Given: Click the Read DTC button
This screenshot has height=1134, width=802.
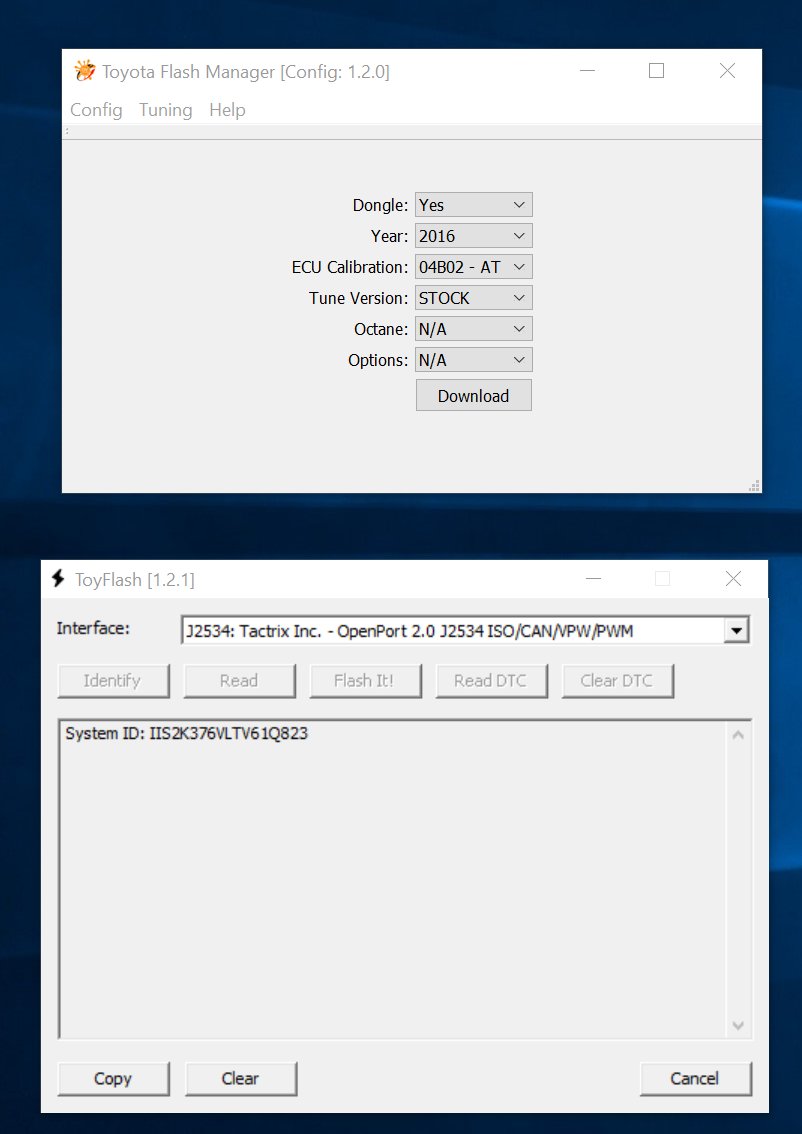Looking at the screenshot, I should [x=491, y=681].
